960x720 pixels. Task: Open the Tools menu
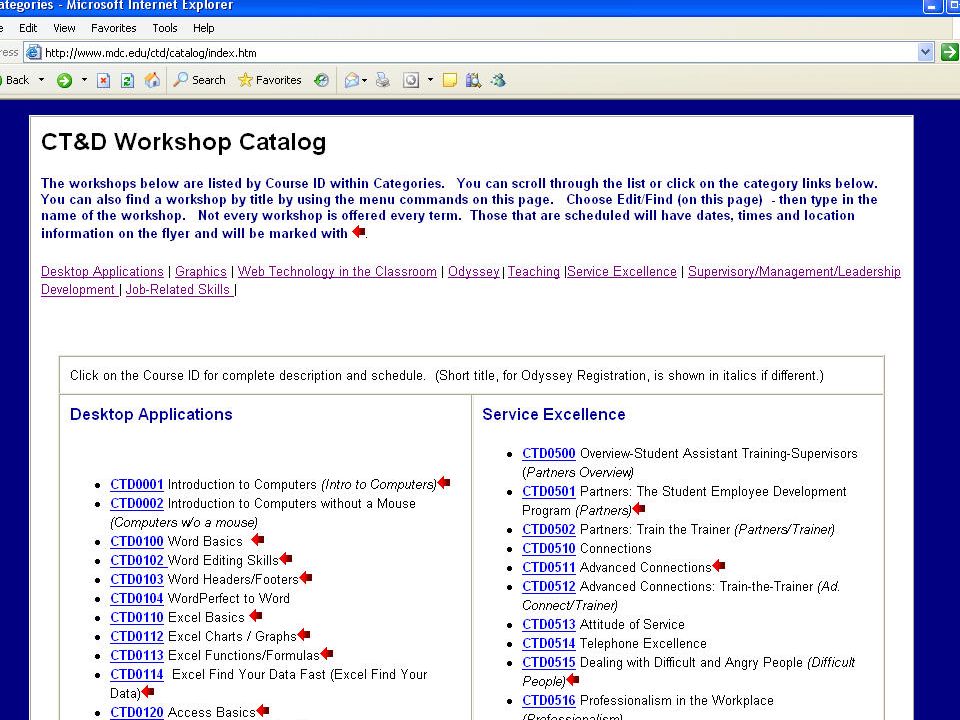tap(165, 28)
